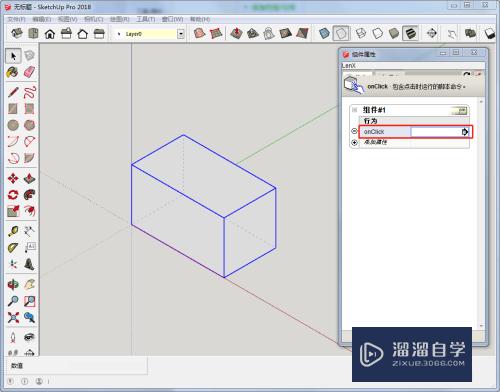Pick the Make Component tool
500x392 pixels.
29,56
